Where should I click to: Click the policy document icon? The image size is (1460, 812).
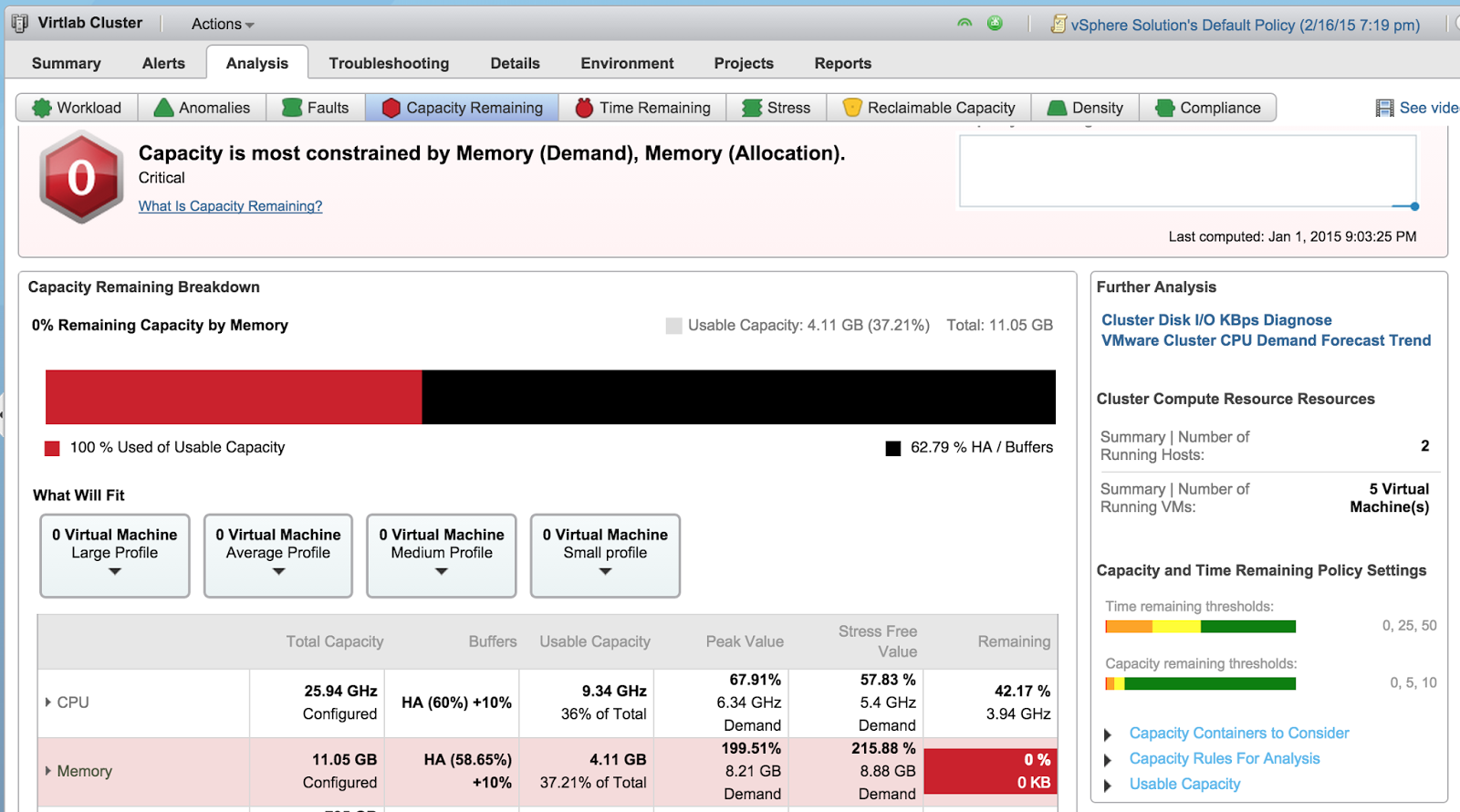1058,25
